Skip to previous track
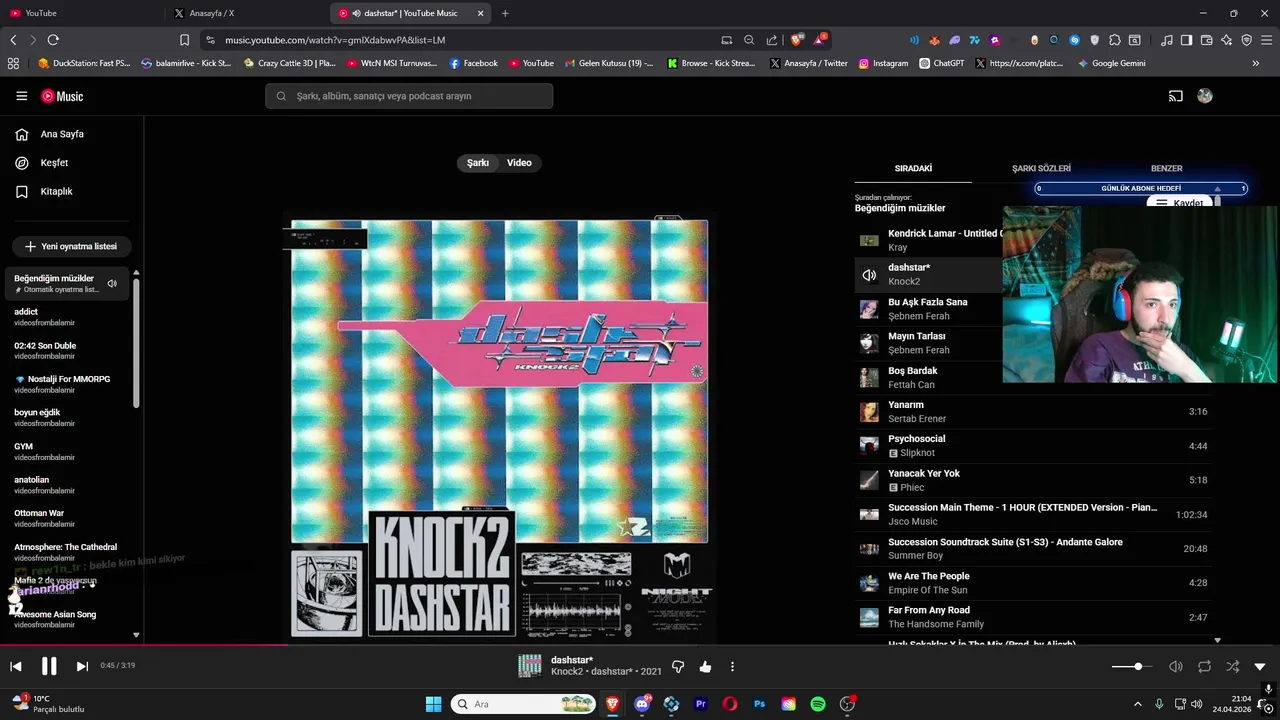Image resolution: width=1280 pixels, height=720 pixels. (16, 666)
